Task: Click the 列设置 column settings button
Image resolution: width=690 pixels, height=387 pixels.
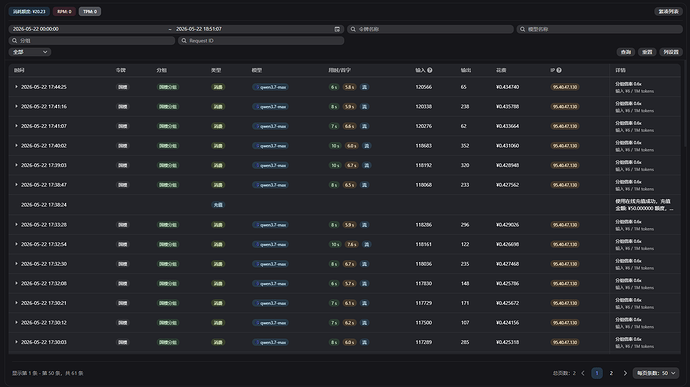Action: pyautogui.click(x=671, y=52)
